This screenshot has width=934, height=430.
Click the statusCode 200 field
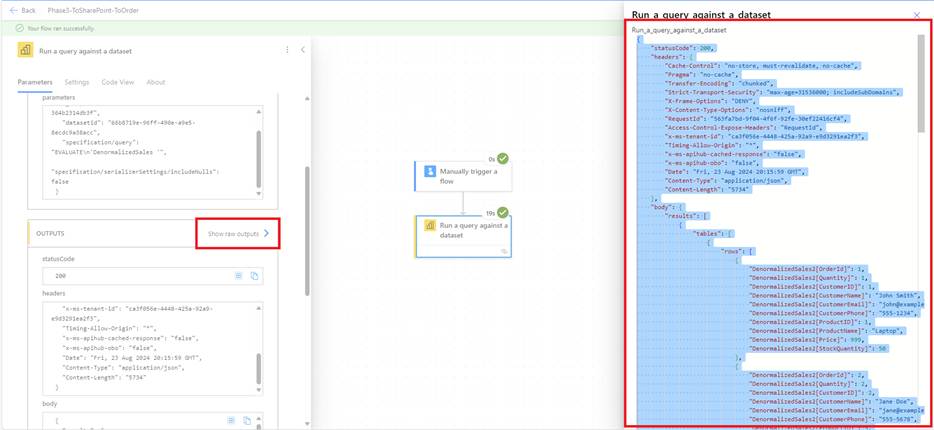coord(152,276)
